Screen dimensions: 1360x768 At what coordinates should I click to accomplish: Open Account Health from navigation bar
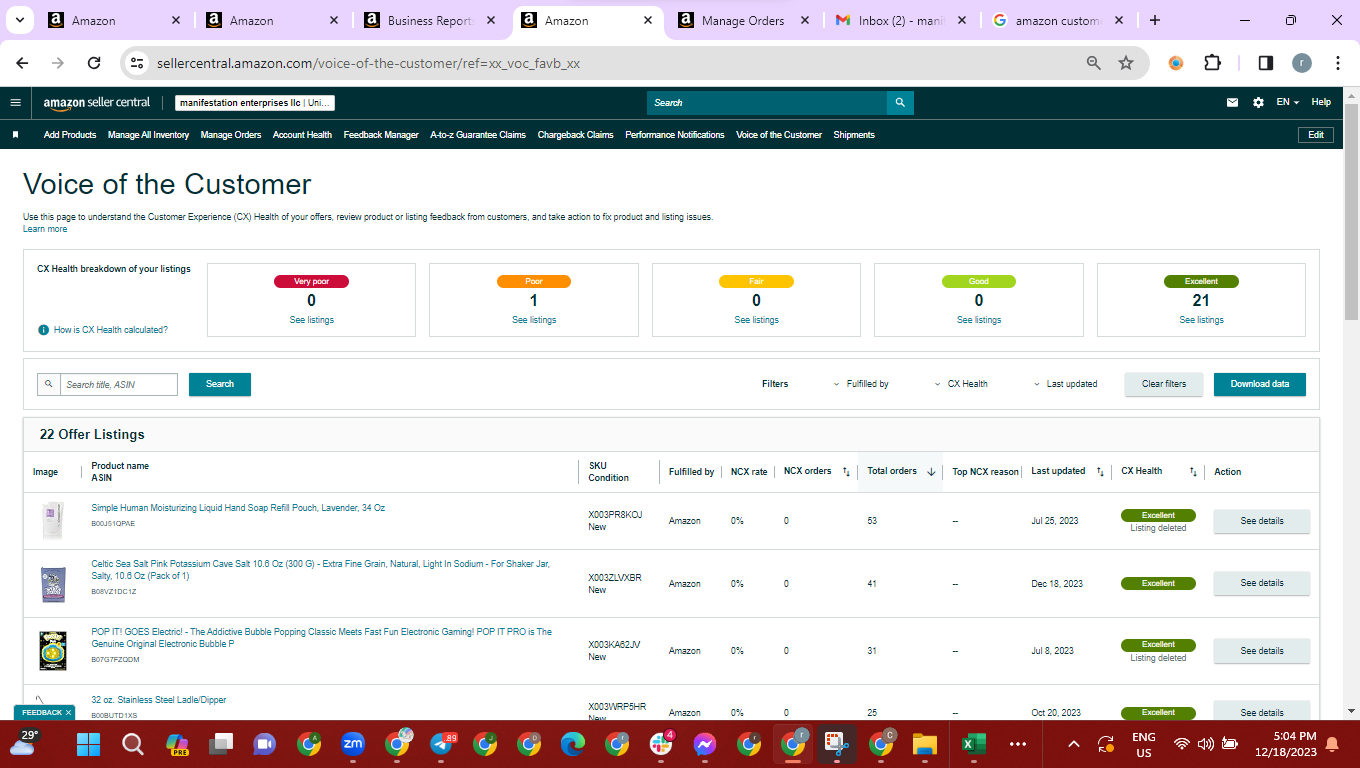click(x=302, y=135)
